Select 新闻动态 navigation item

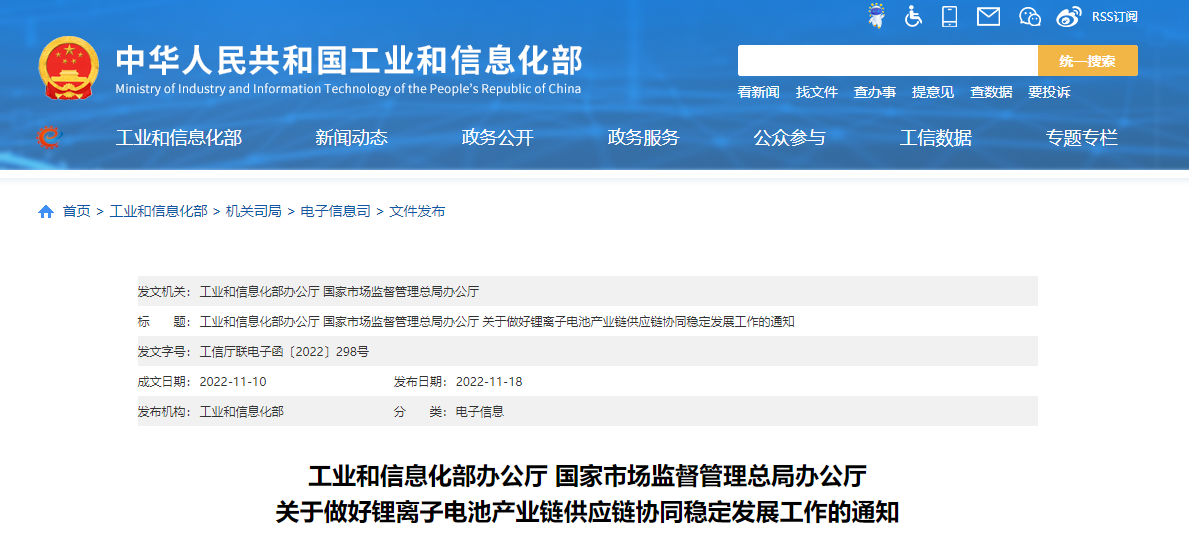(352, 138)
